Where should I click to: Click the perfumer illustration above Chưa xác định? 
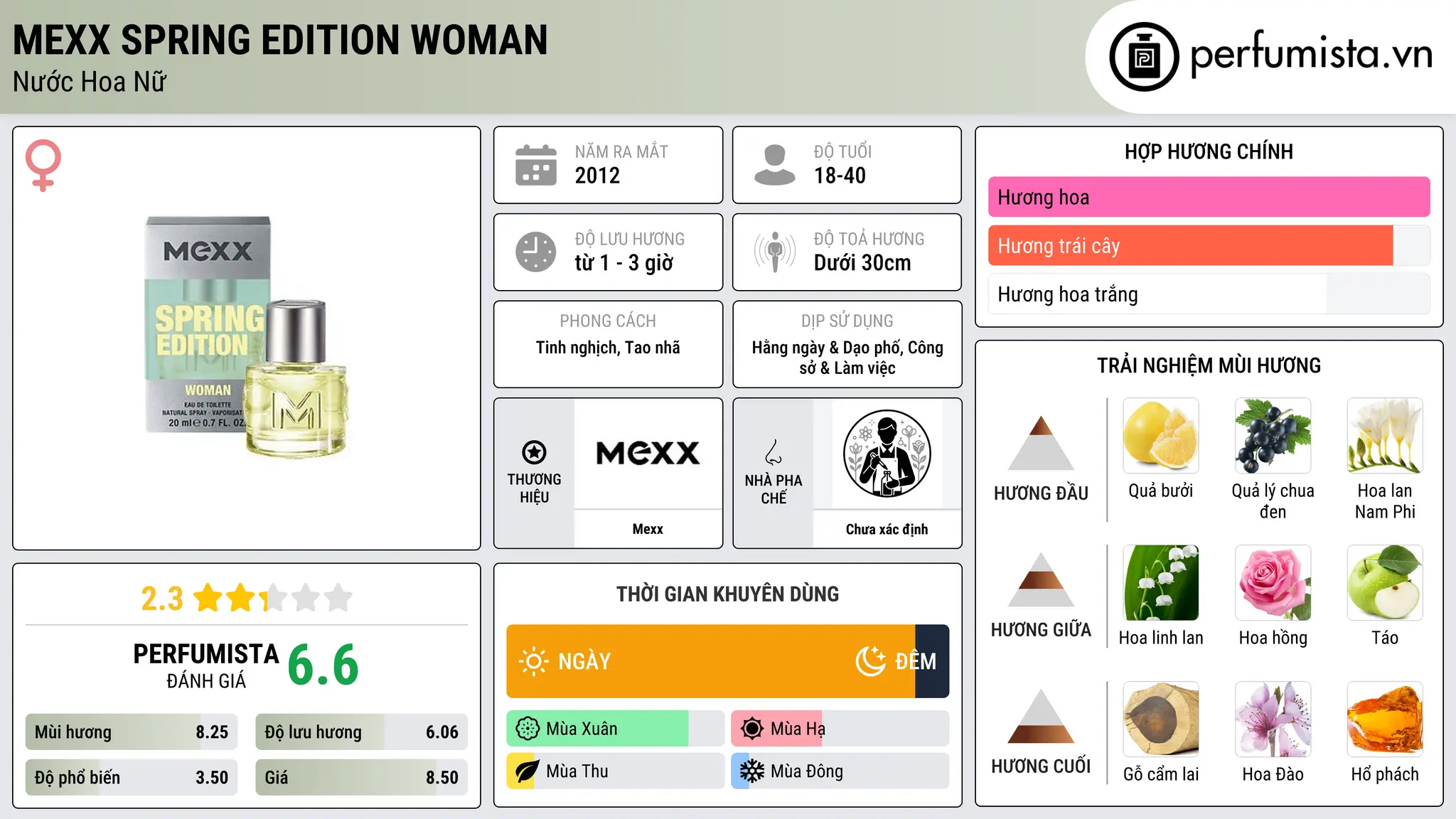[x=887, y=454]
